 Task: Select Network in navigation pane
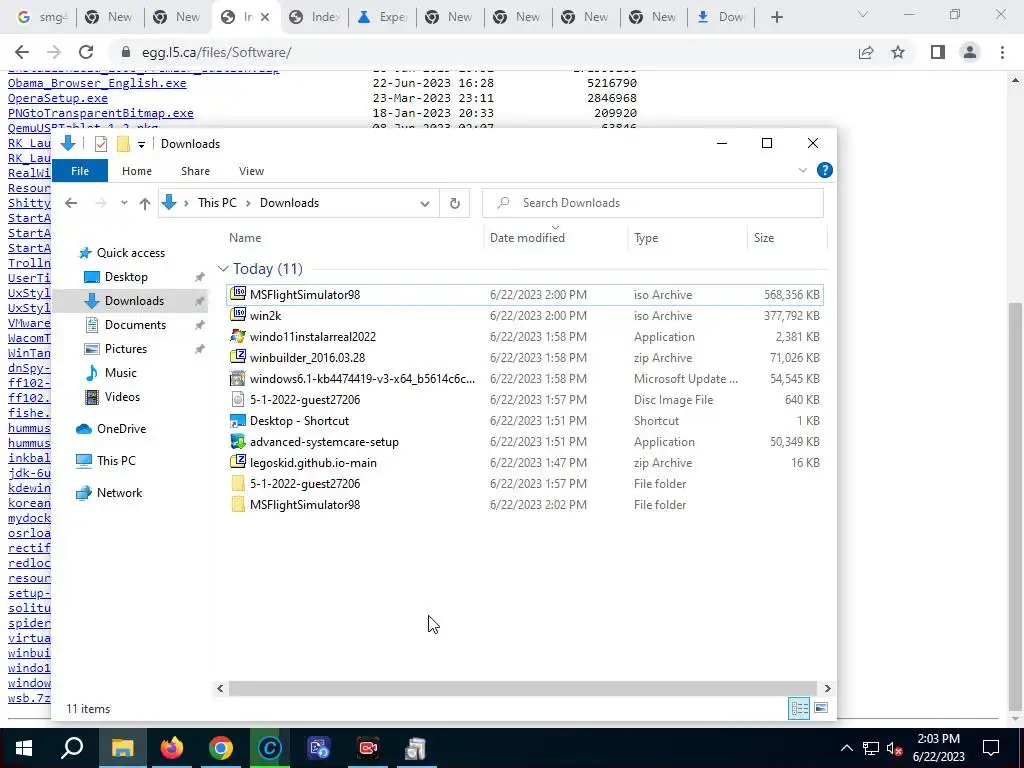pyautogui.click(x=120, y=493)
